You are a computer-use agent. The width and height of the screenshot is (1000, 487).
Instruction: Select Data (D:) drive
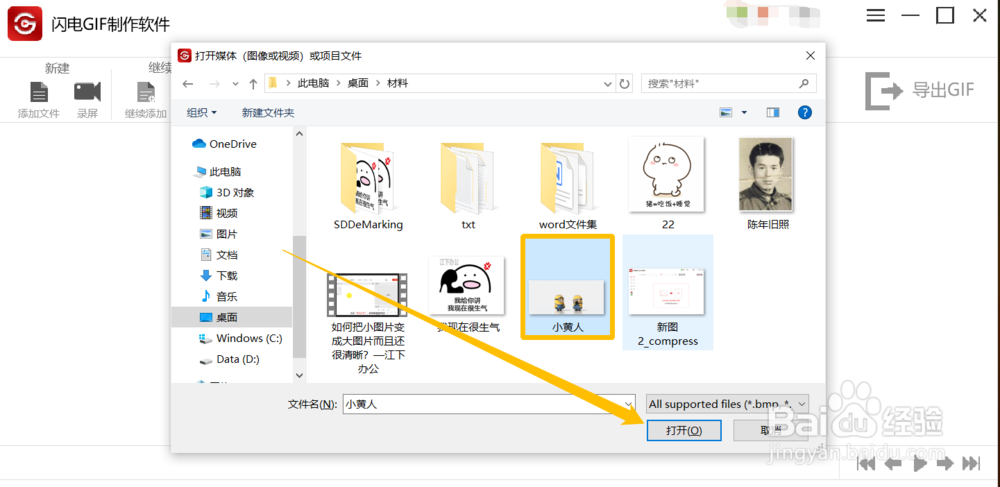point(229,360)
